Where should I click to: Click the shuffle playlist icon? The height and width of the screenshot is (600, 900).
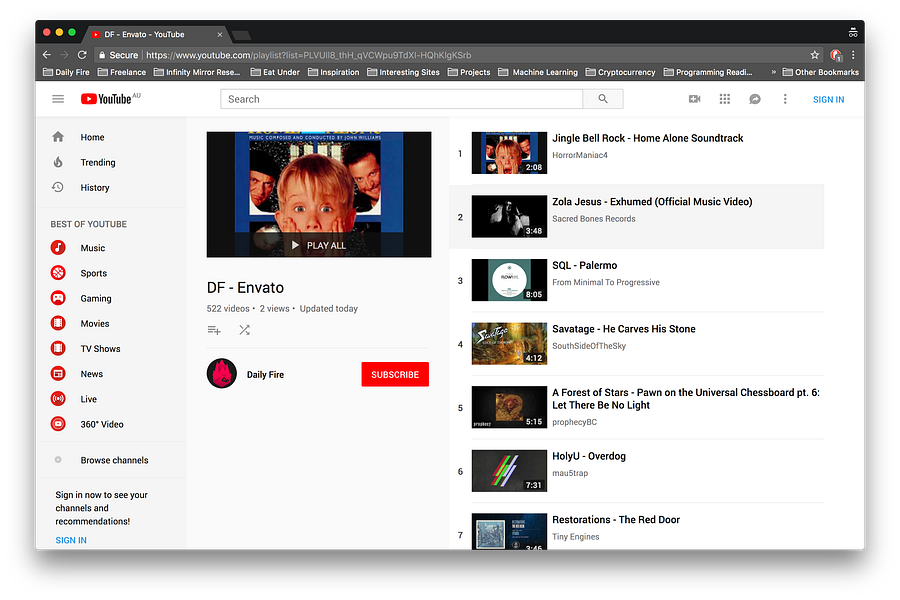[x=245, y=330]
